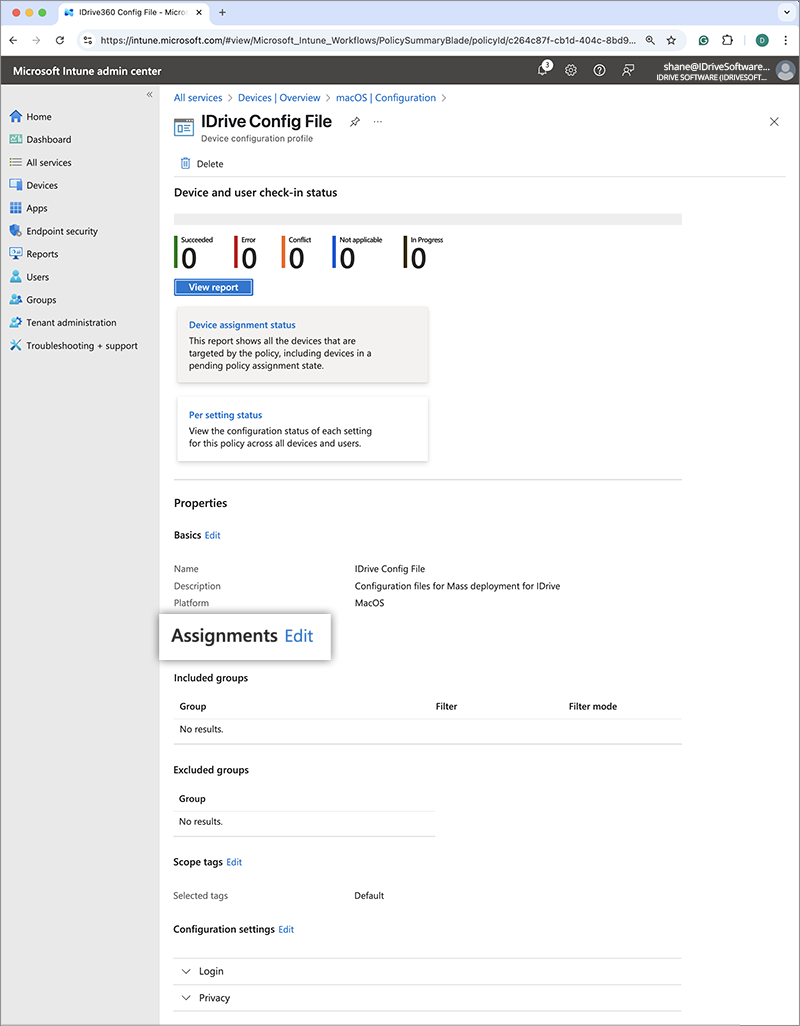
Task: Edit the Assignments section
Action: pos(299,636)
